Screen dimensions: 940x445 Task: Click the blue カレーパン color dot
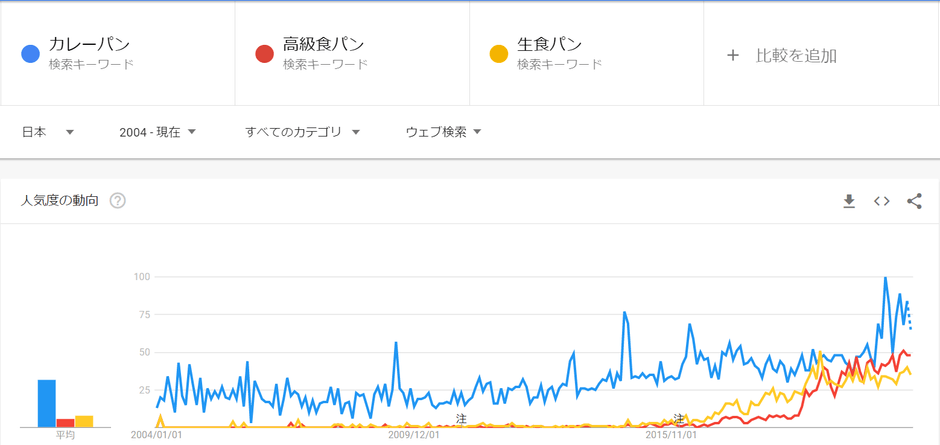click(30, 54)
